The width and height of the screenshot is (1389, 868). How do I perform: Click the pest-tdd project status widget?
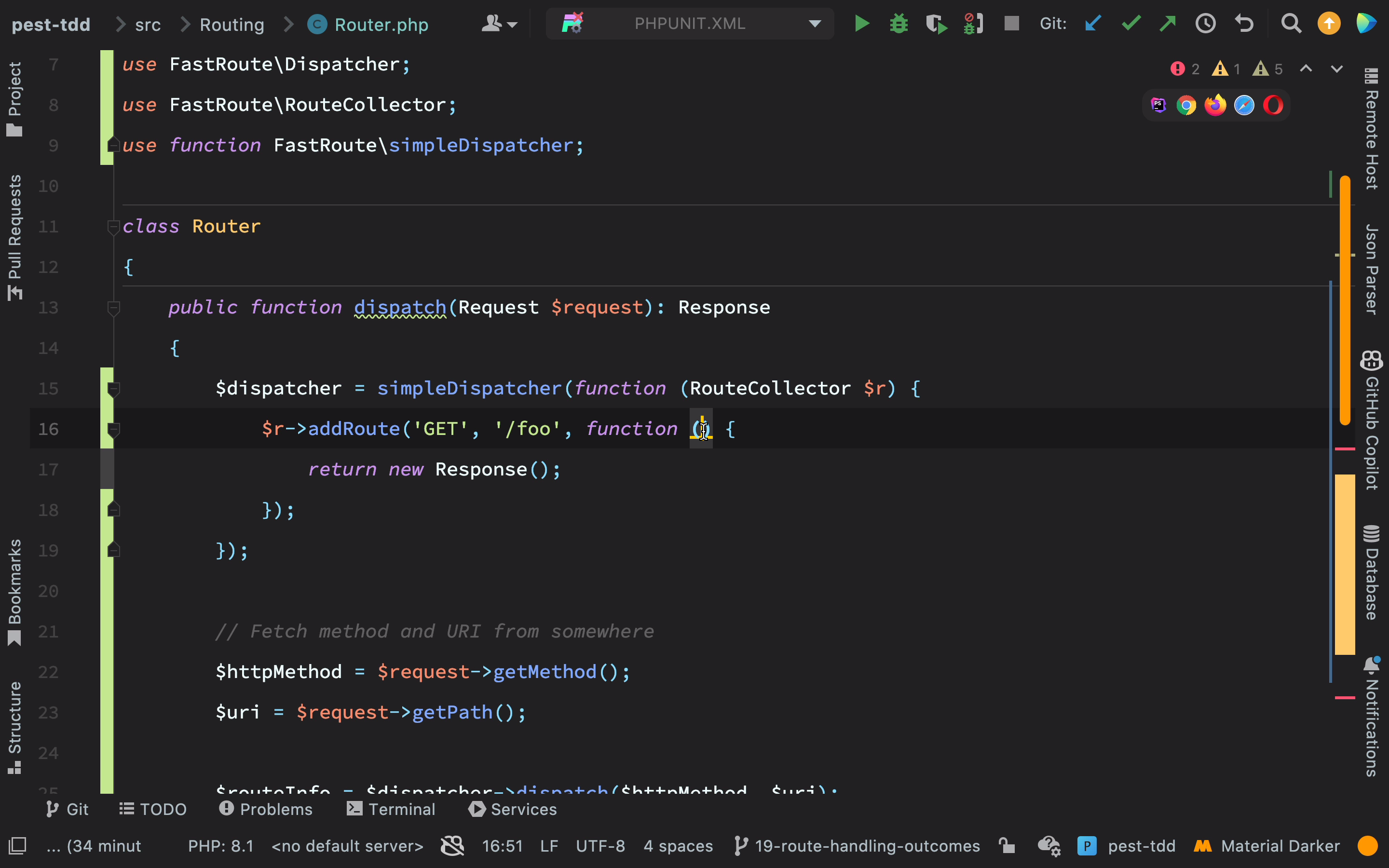(1126, 846)
